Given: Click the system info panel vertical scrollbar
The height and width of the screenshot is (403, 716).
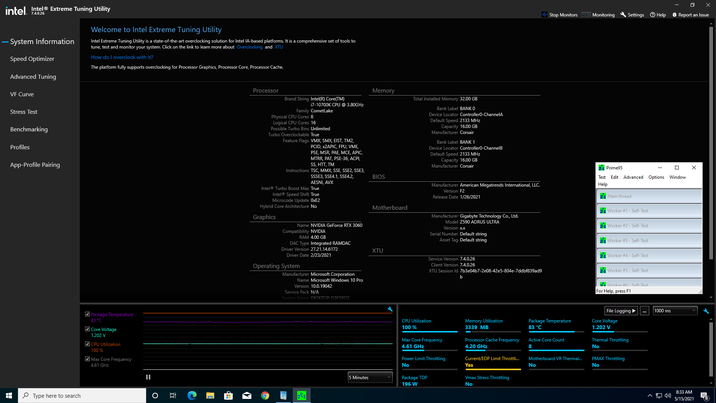Looking at the screenshot, I should tap(711, 143).
